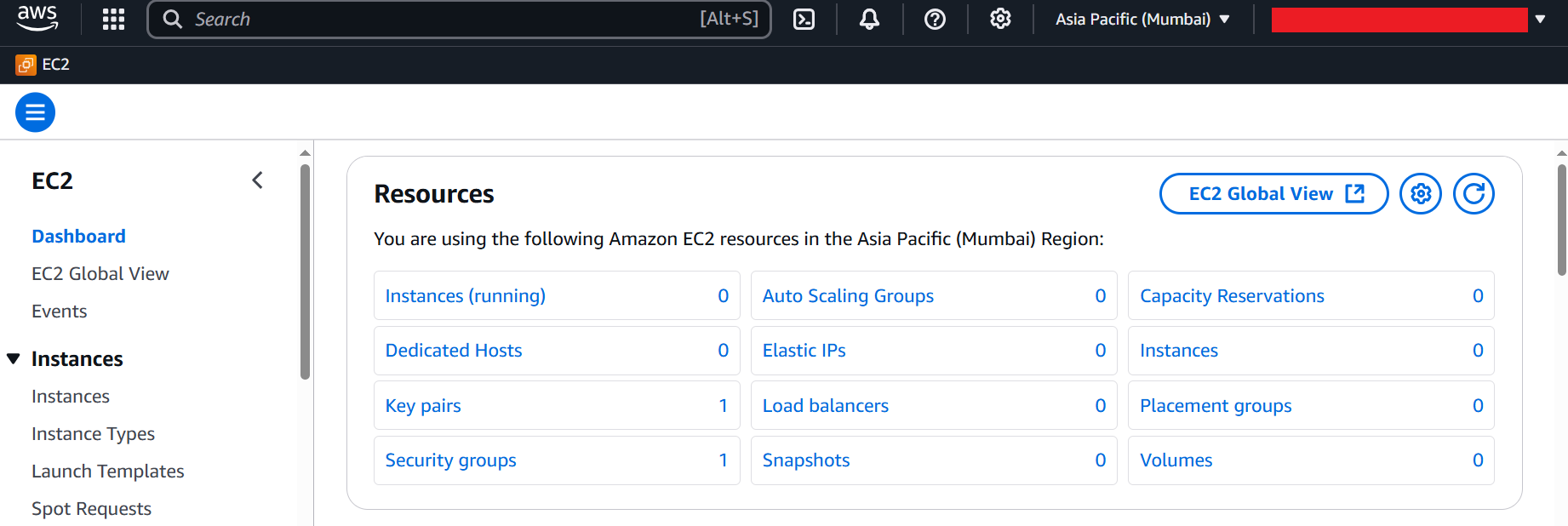Open the Dedicated Hosts link

pos(454,351)
